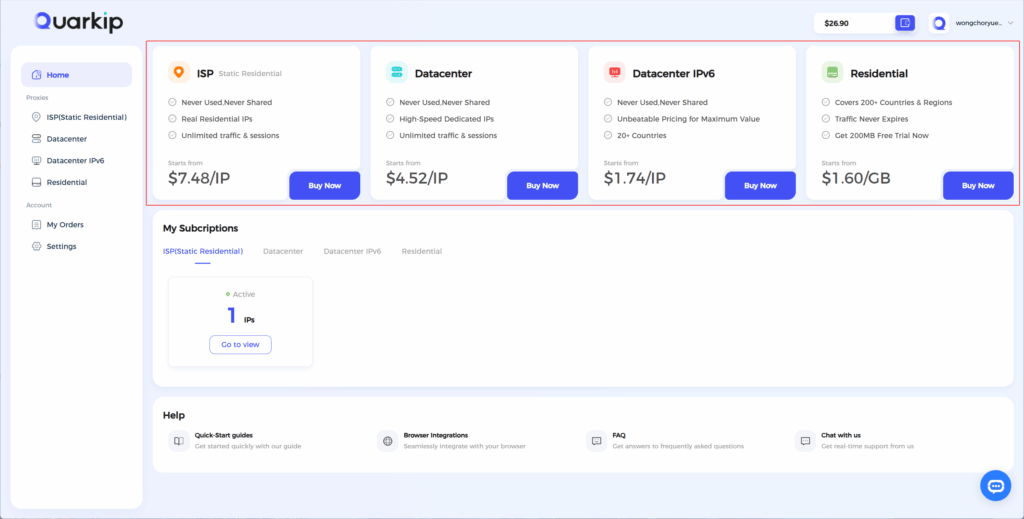
Task: Click the teal Datacenter card icon
Action: [x=396, y=72]
